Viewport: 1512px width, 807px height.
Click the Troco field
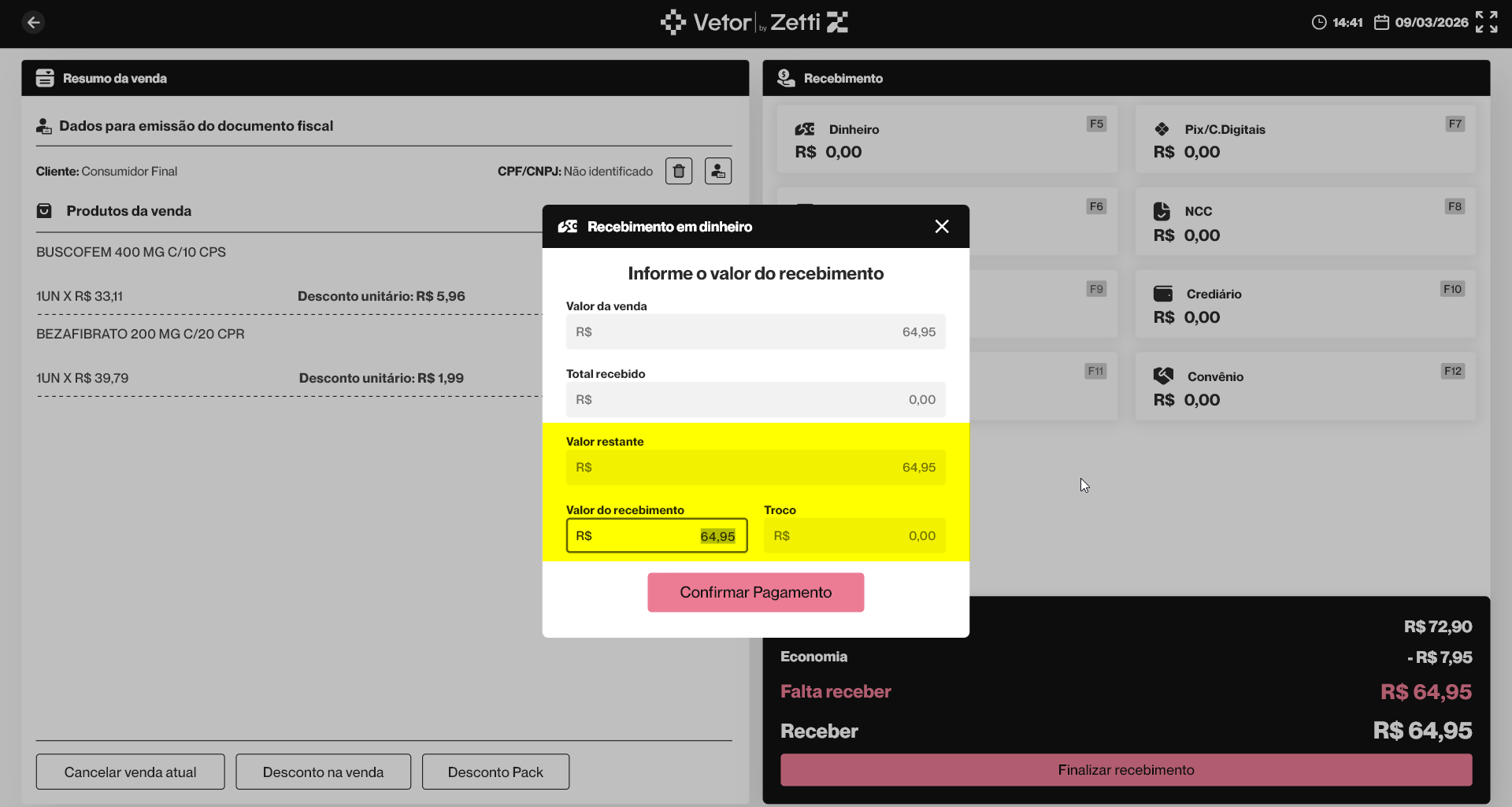854,535
